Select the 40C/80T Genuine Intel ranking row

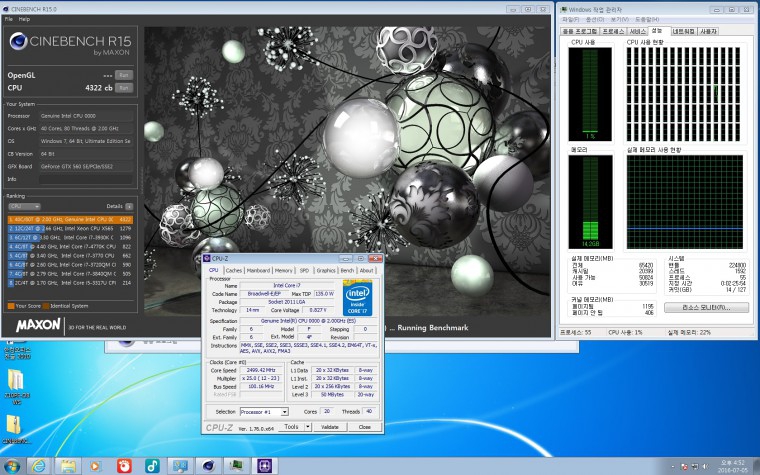click(x=70, y=220)
